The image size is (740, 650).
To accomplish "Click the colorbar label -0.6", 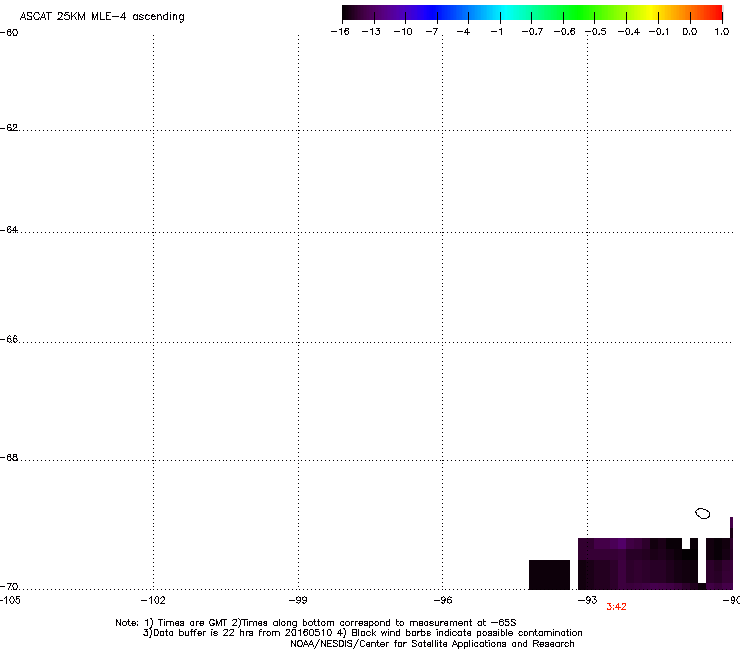I will tap(564, 32).
